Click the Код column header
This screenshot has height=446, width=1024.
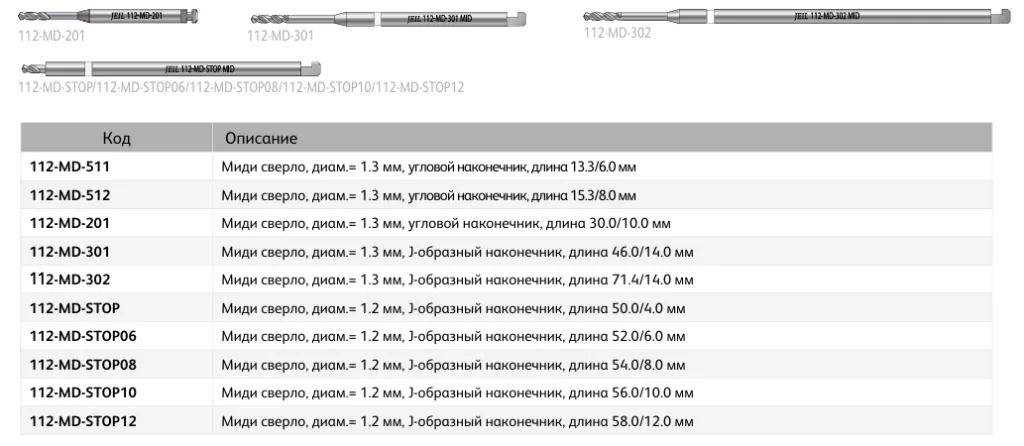[116, 137]
